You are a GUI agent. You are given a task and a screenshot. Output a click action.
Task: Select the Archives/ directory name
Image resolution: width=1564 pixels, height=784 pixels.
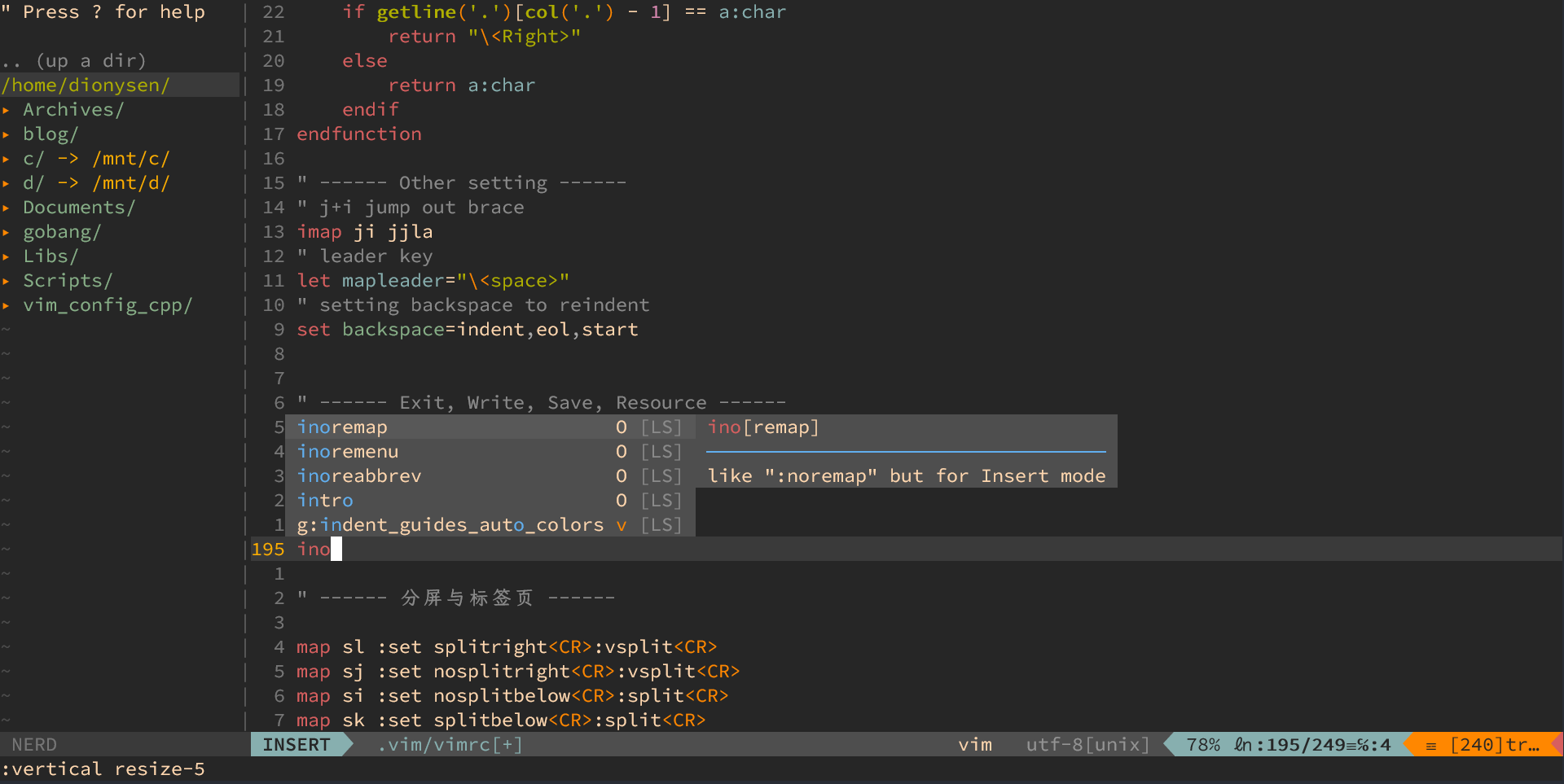tap(73, 110)
